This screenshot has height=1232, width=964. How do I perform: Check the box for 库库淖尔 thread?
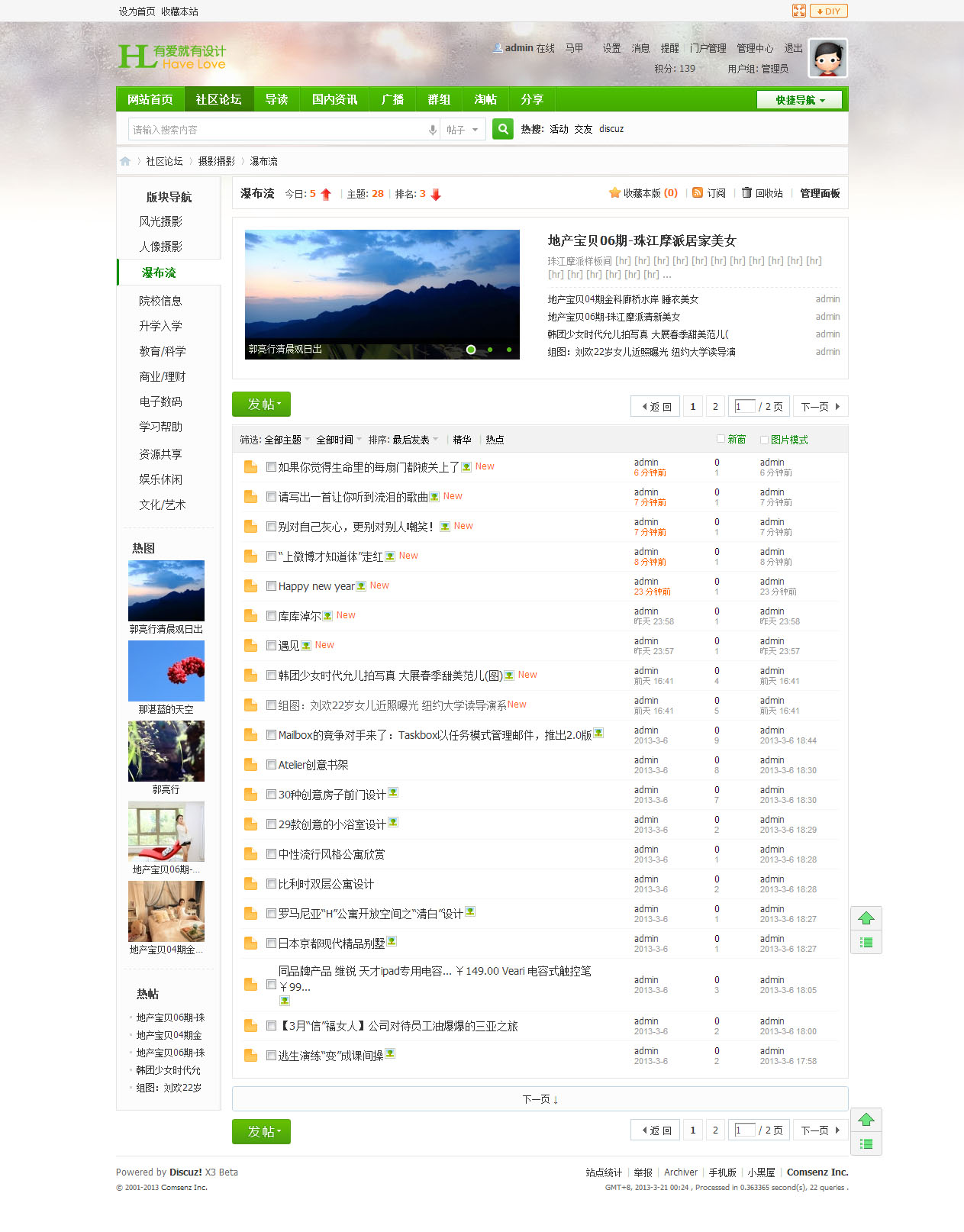[271, 615]
